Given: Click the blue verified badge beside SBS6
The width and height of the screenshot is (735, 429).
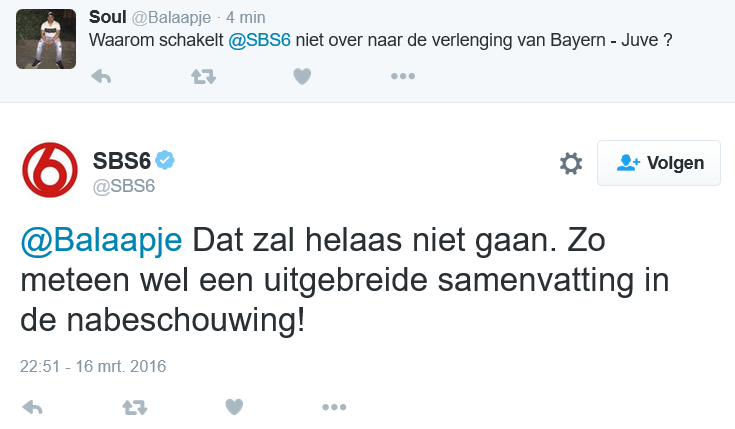Looking at the screenshot, I should (165, 160).
